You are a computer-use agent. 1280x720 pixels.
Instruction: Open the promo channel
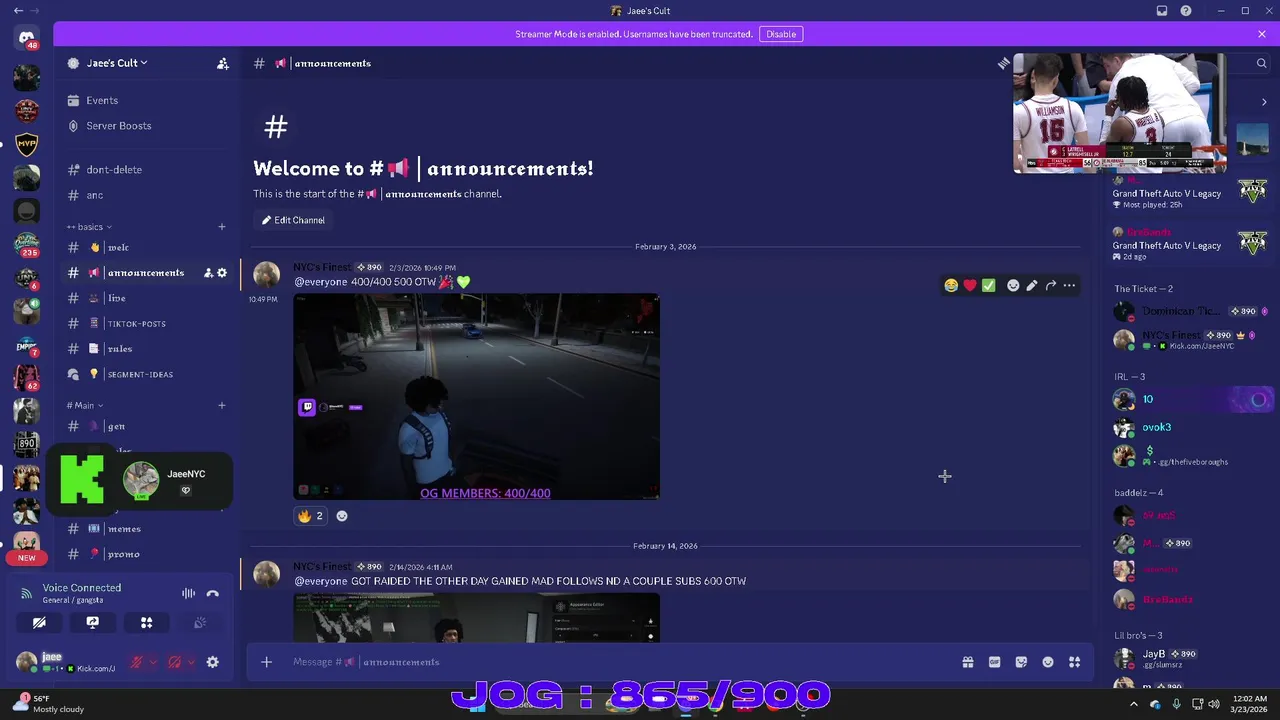[146, 554]
